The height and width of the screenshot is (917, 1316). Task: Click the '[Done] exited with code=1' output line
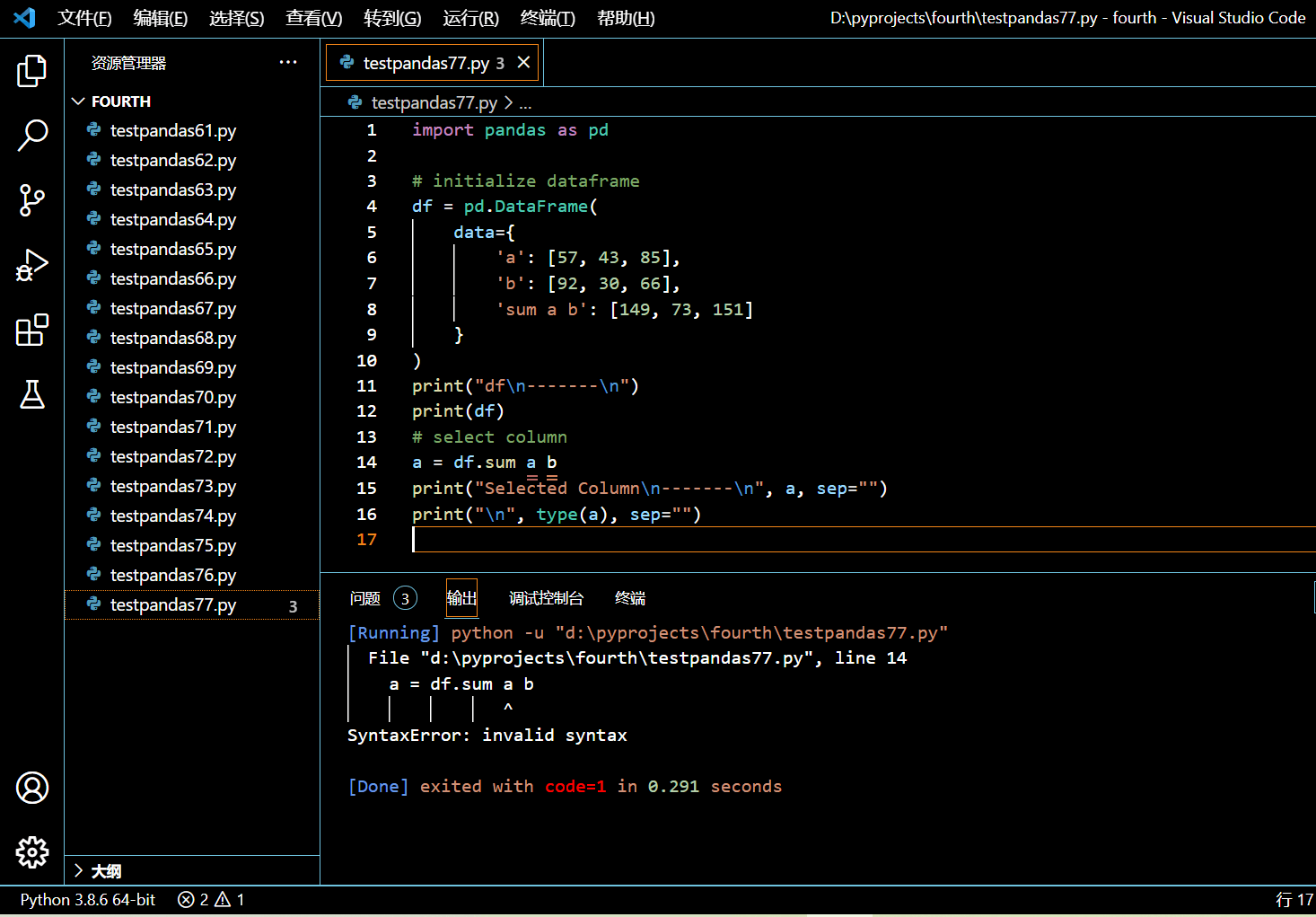[x=565, y=786]
